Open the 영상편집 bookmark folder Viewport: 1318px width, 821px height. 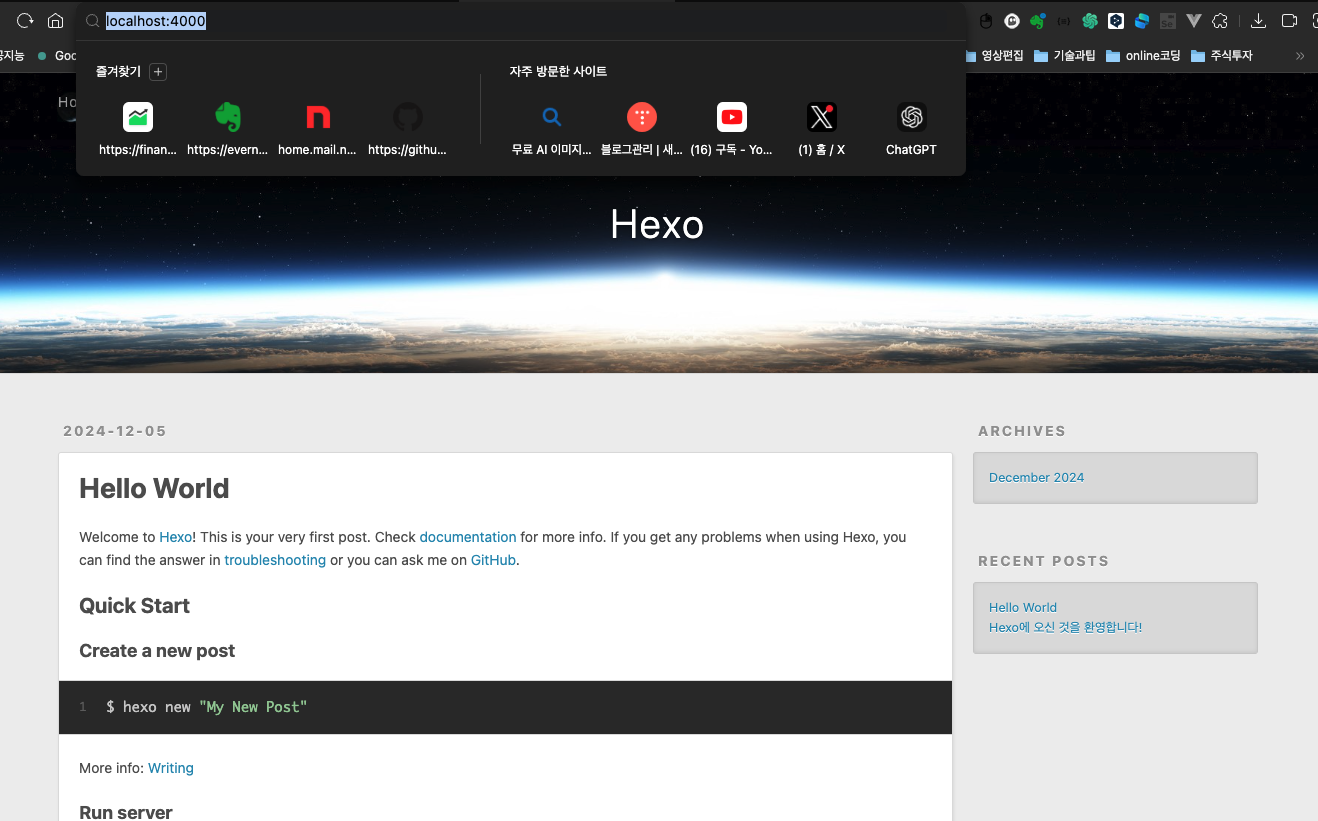click(x=994, y=56)
